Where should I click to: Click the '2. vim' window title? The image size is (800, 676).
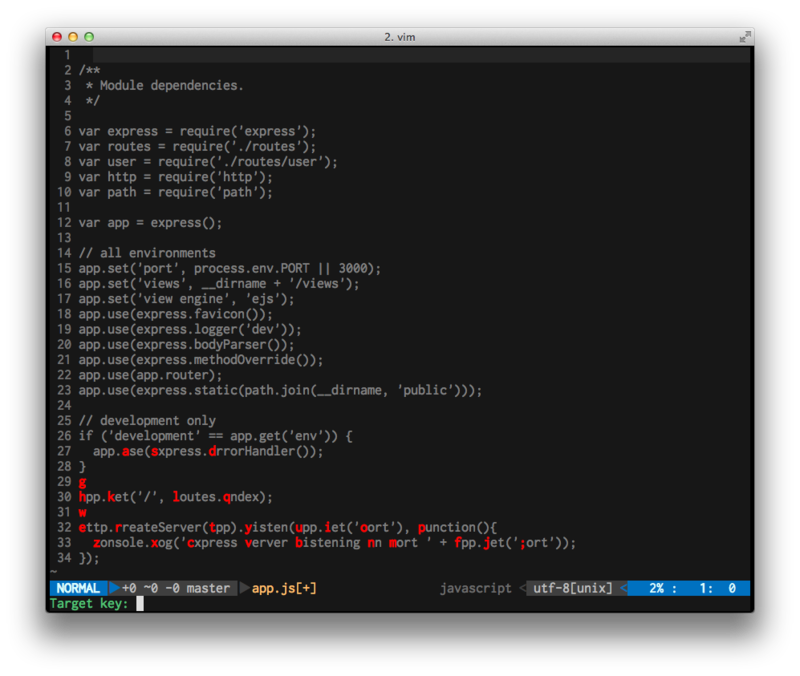coord(400,37)
